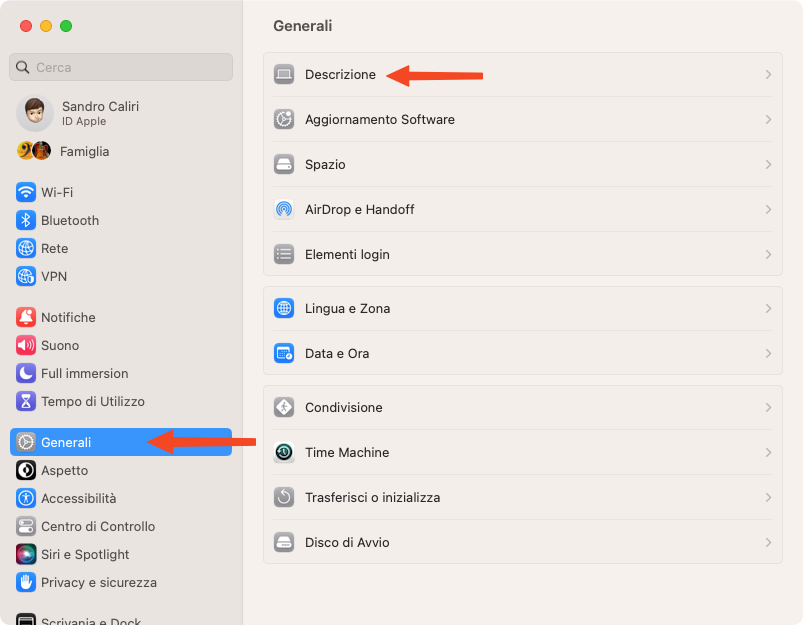The width and height of the screenshot is (803, 625).
Task: Click the AirDrop e Handoff icon
Action: point(284,210)
